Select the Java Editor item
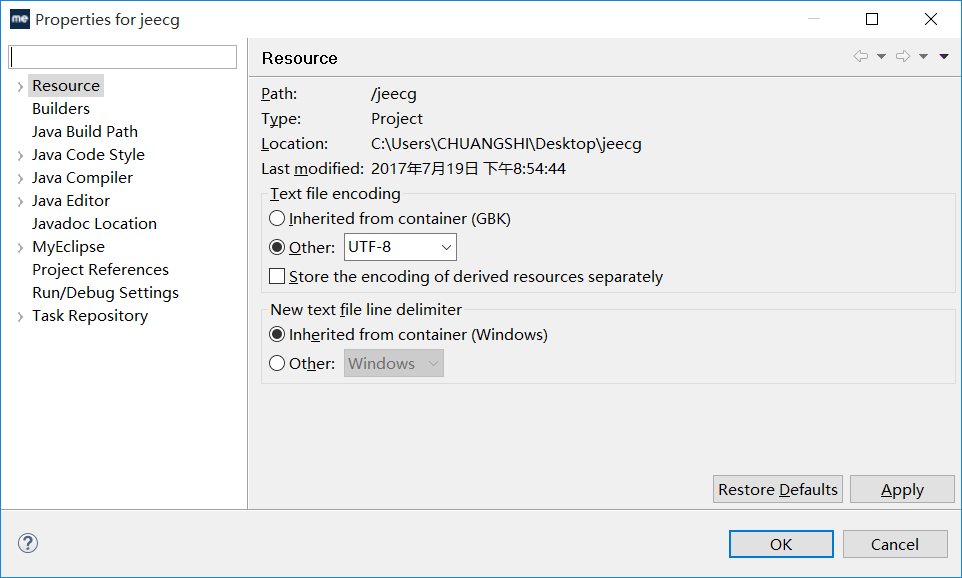The height and width of the screenshot is (578, 962). (71, 201)
